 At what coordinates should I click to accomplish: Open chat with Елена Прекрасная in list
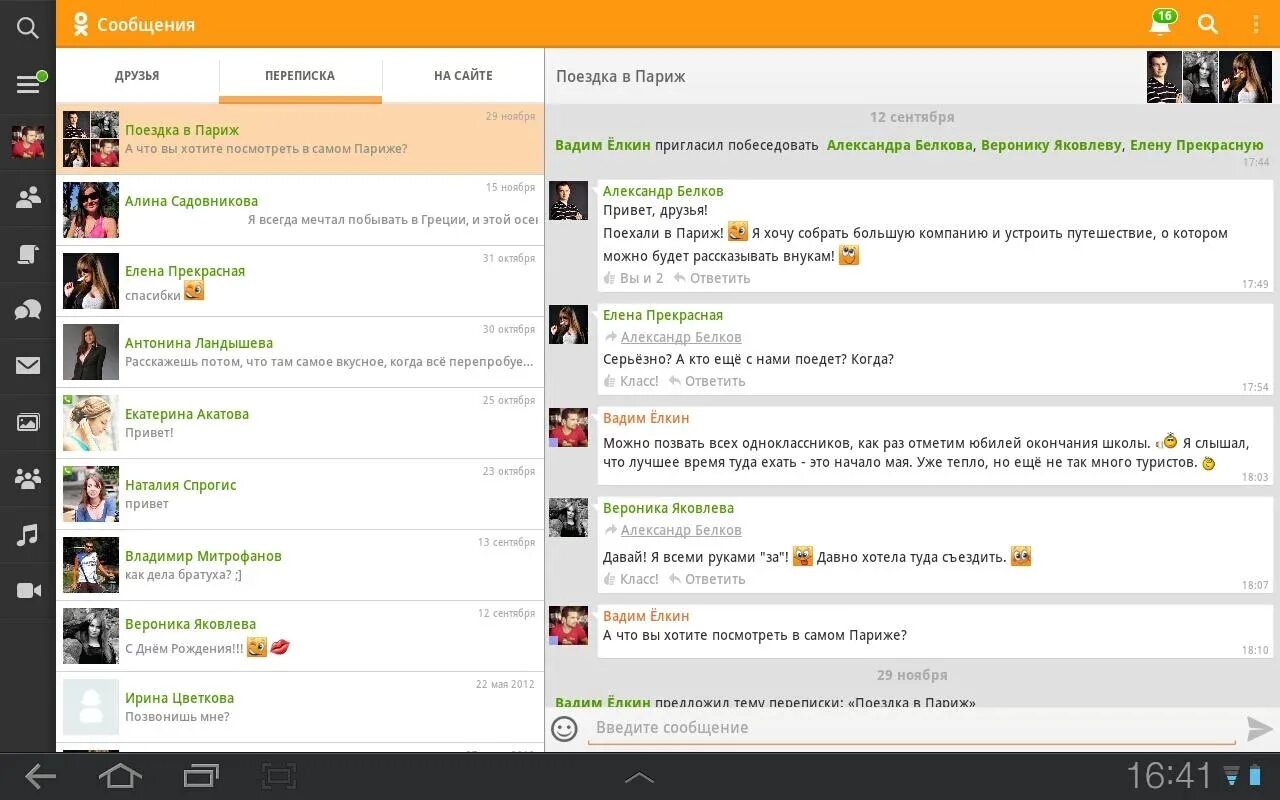pyautogui.click(x=300, y=281)
